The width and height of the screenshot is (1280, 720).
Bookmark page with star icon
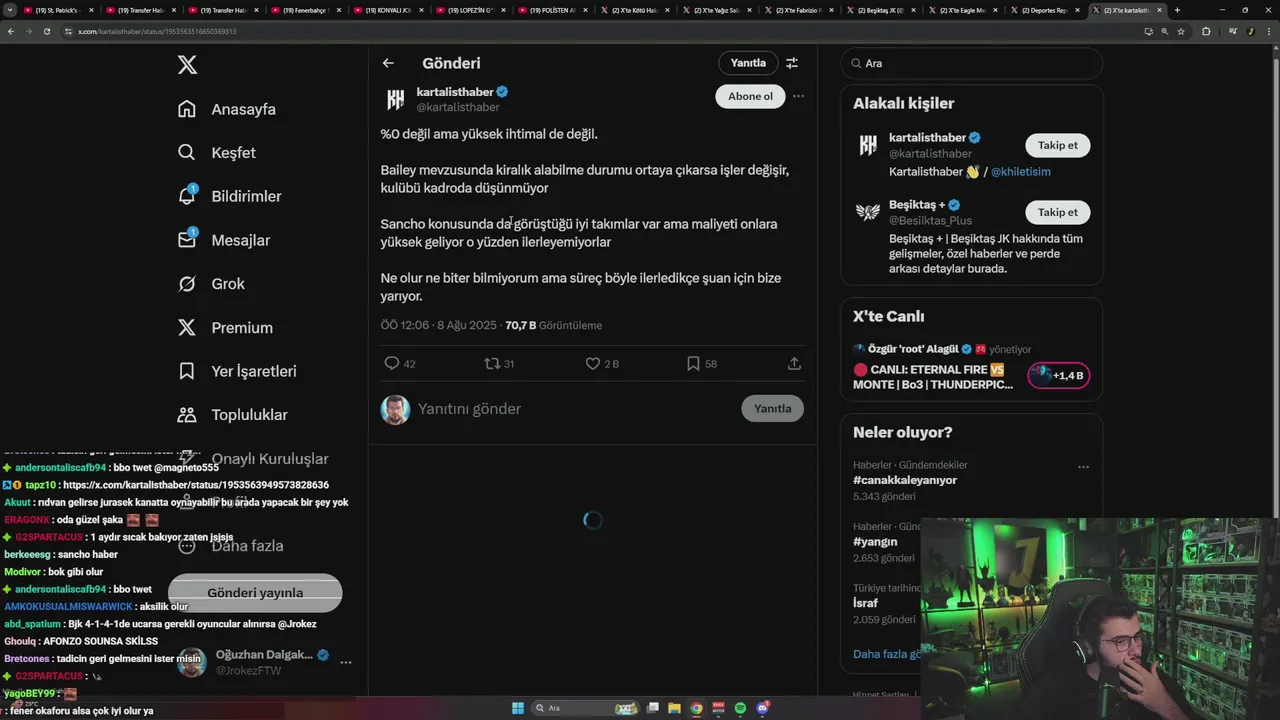click(x=1181, y=31)
